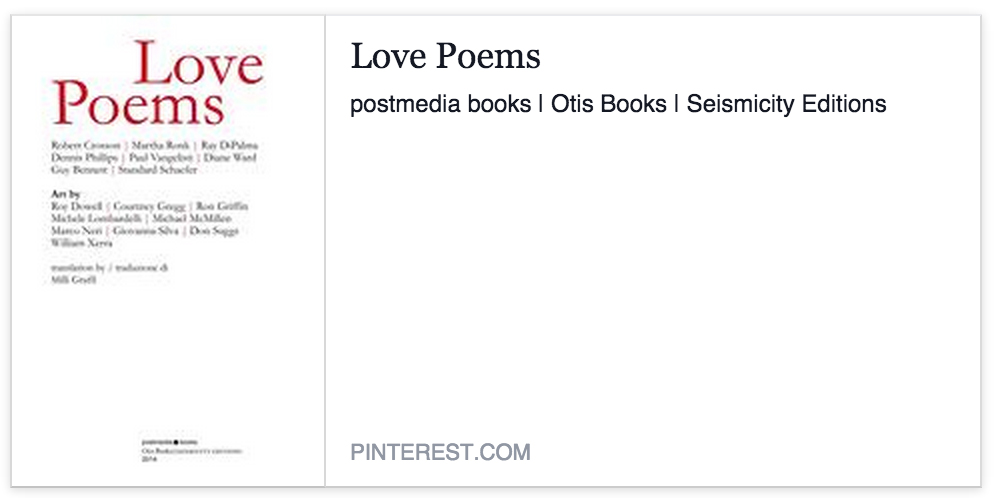
Task: Open the Love Poems book cover thumbnail
Action: [x=168, y=251]
